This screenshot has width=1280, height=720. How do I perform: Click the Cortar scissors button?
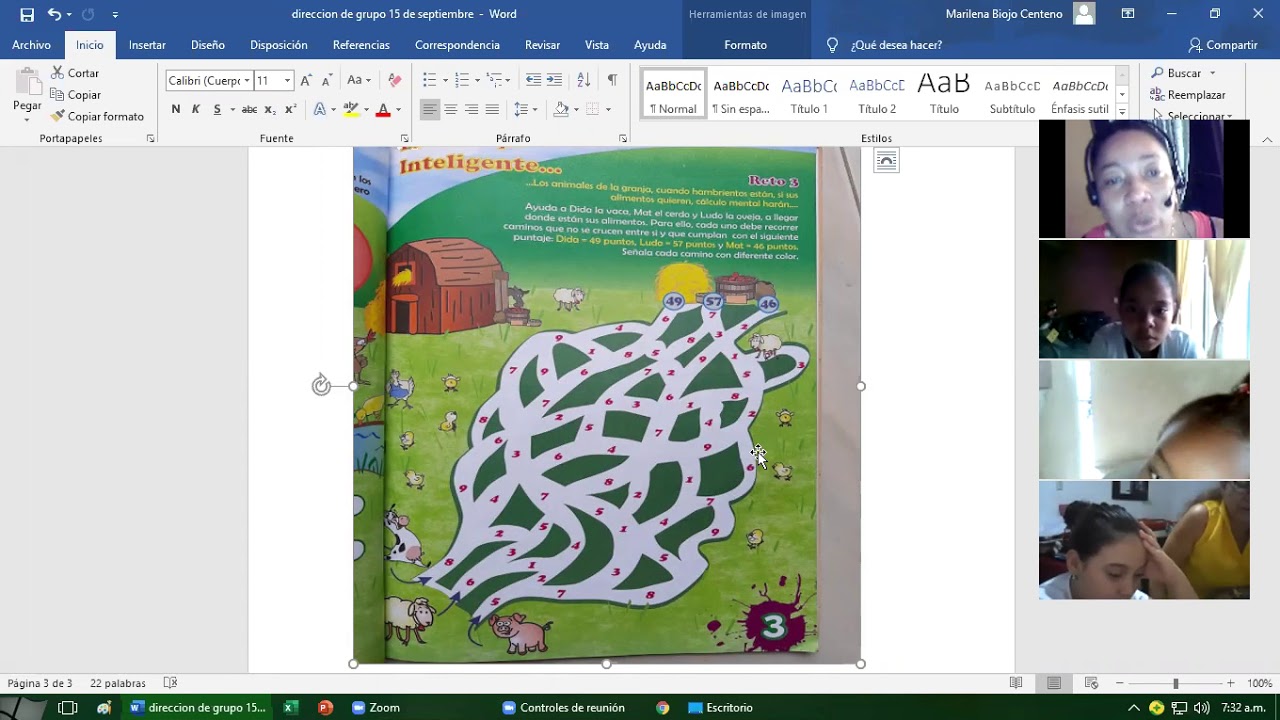pyautogui.click(x=74, y=73)
